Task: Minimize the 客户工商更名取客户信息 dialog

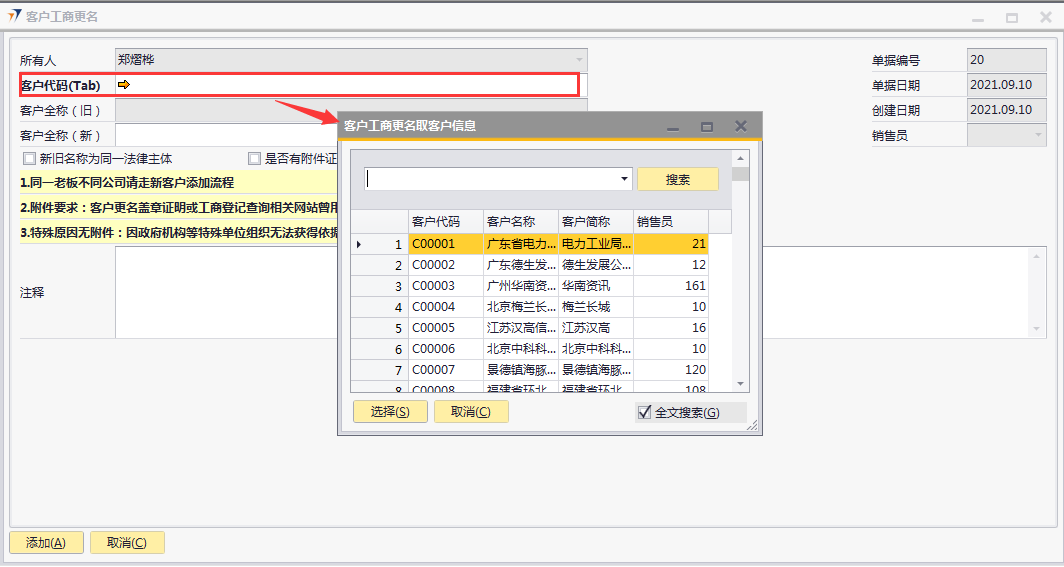Action: 673,127
